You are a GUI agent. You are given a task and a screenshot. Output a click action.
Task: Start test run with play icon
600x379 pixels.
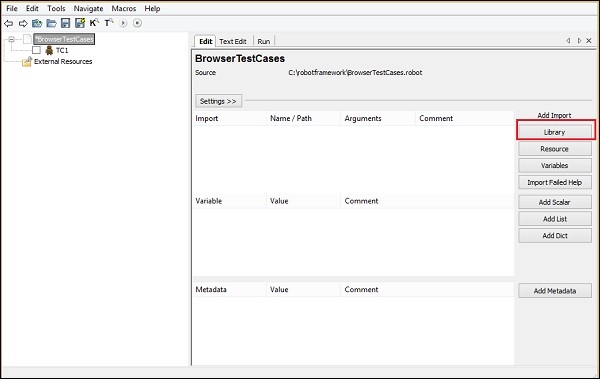coord(123,23)
